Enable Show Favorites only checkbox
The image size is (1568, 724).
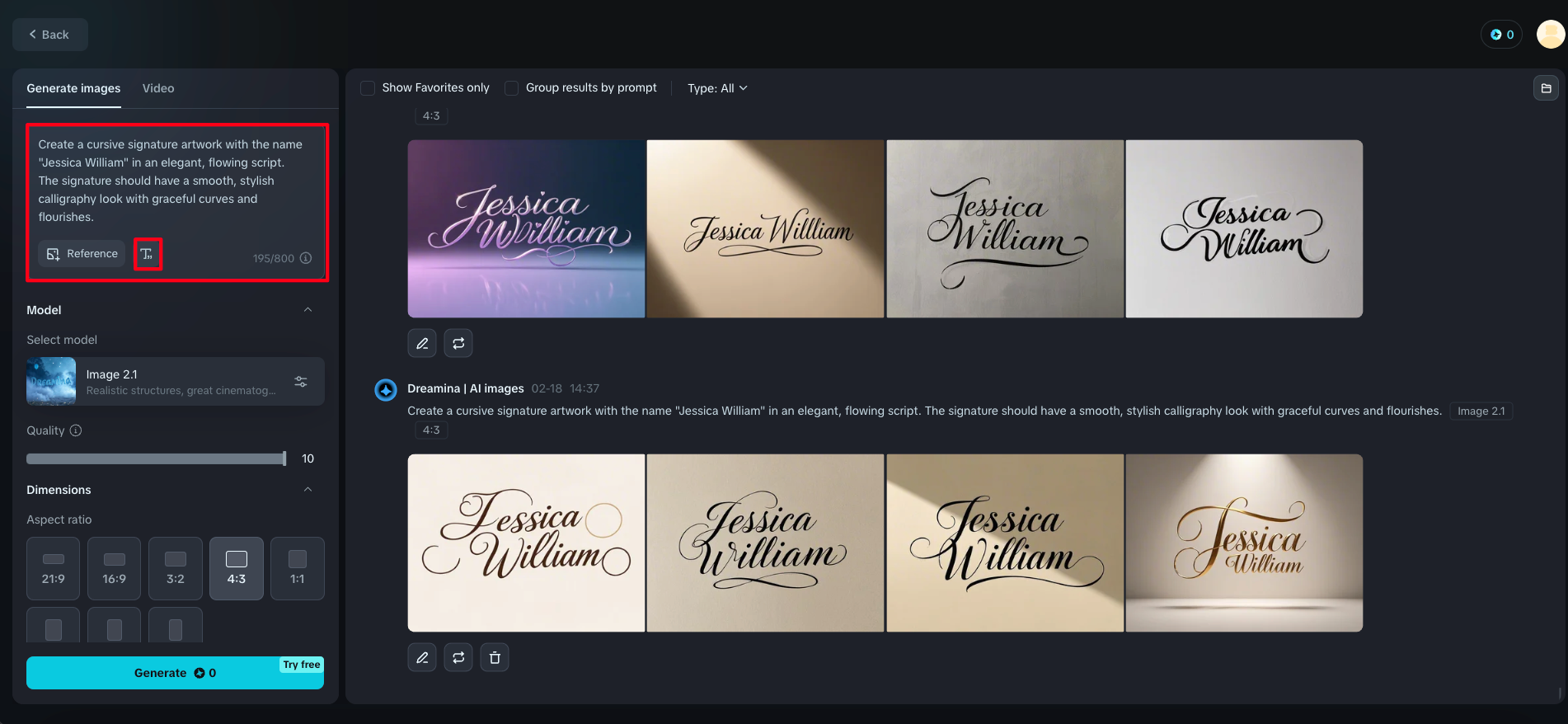(x=368, y=88)
